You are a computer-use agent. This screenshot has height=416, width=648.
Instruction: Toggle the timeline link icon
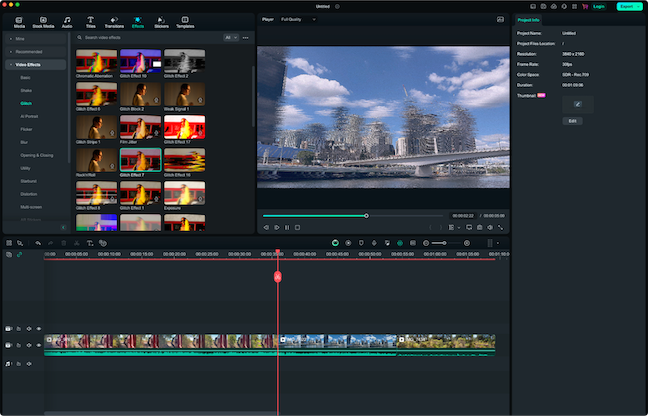tap(19, 255)
